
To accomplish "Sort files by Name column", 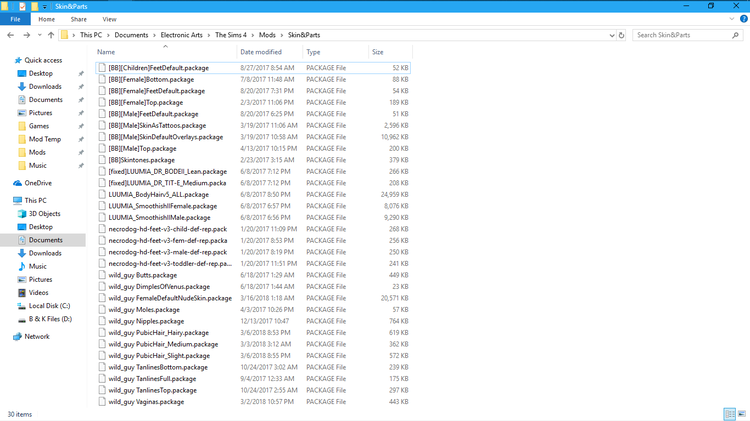I will [x=106, y=52].
